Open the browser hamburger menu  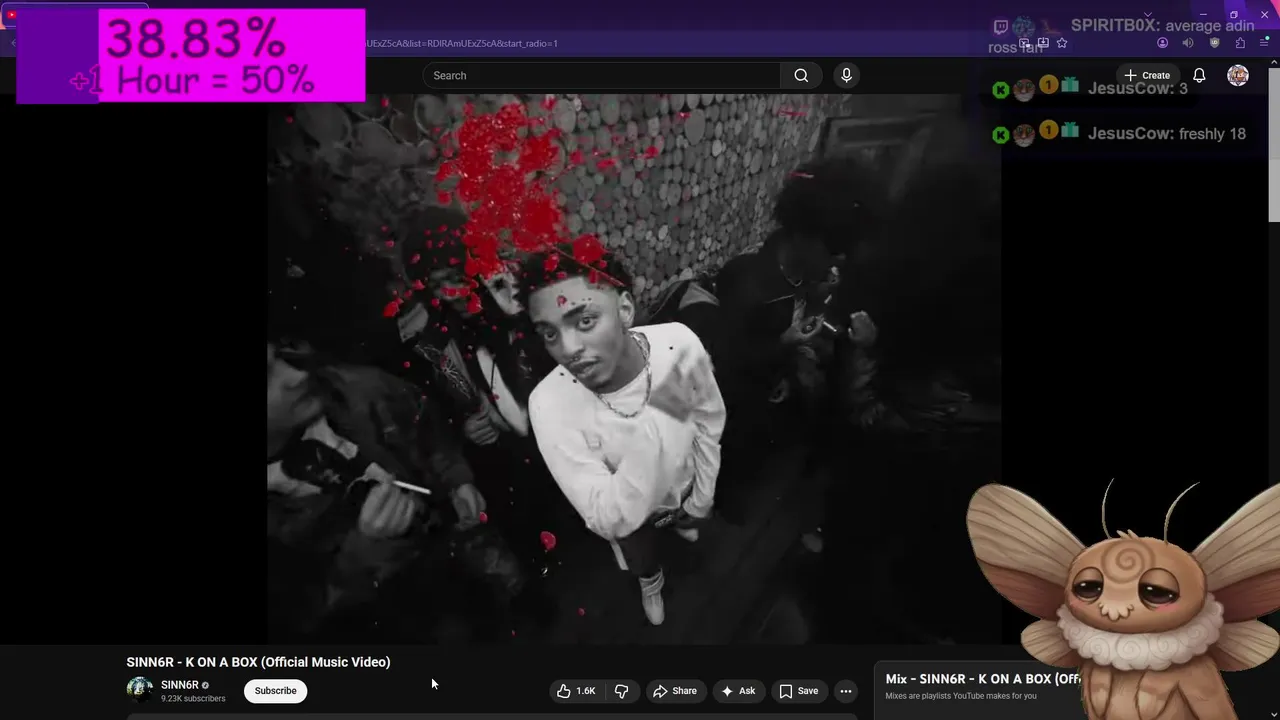click(x=1264, y=43)
